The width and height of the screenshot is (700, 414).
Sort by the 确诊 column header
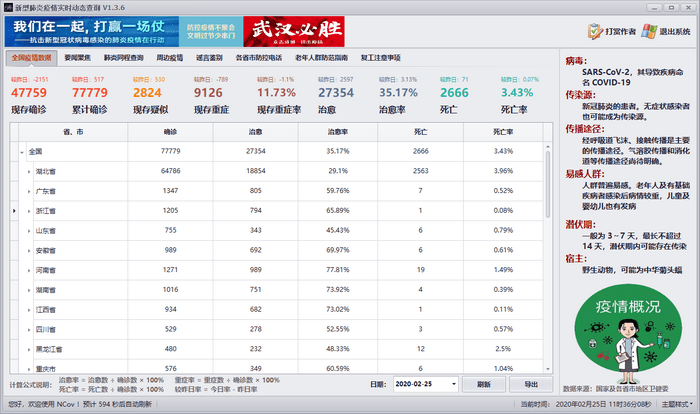(170, 132)
